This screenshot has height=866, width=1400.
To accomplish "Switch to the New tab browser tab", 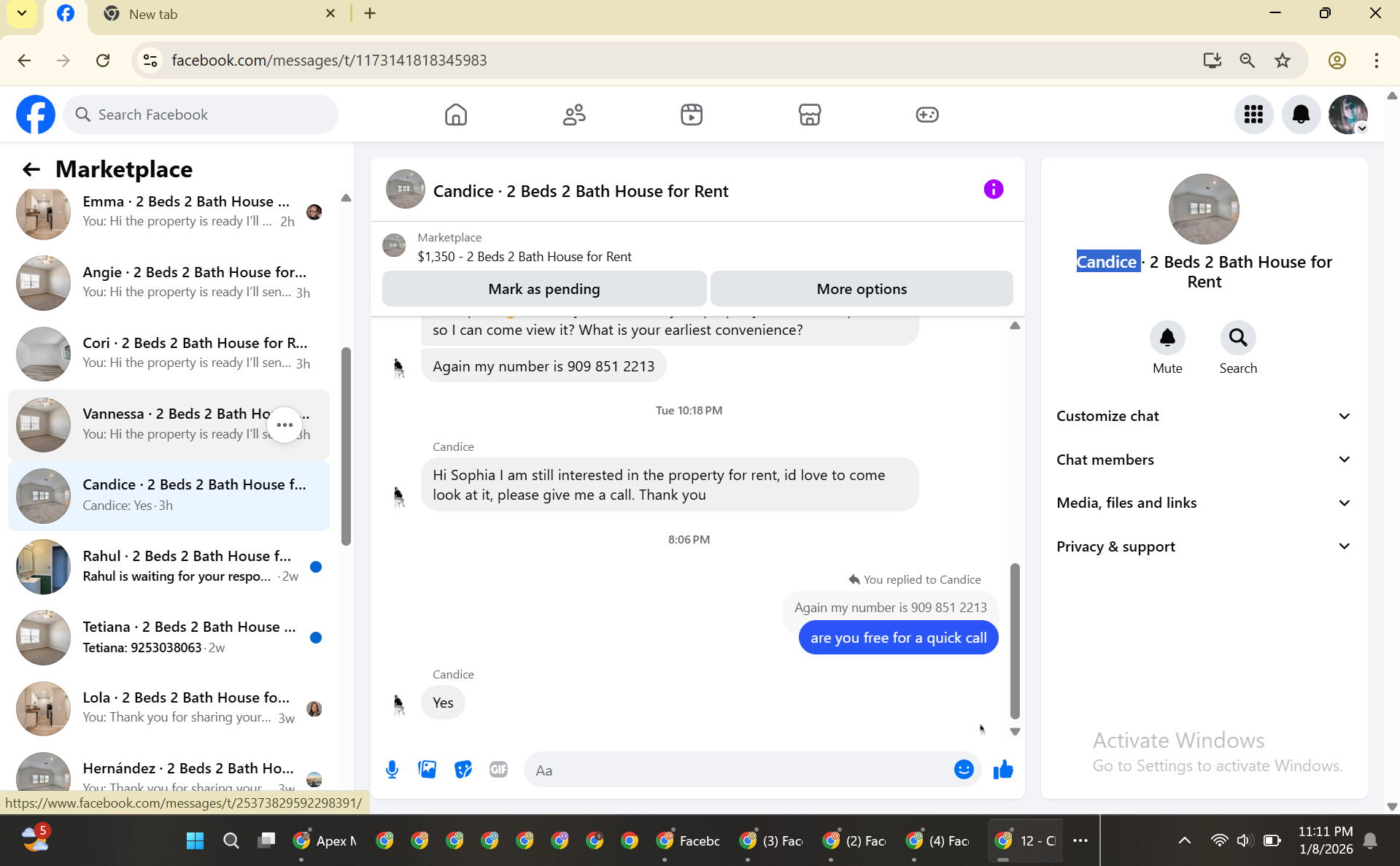I will click(219, 15).
